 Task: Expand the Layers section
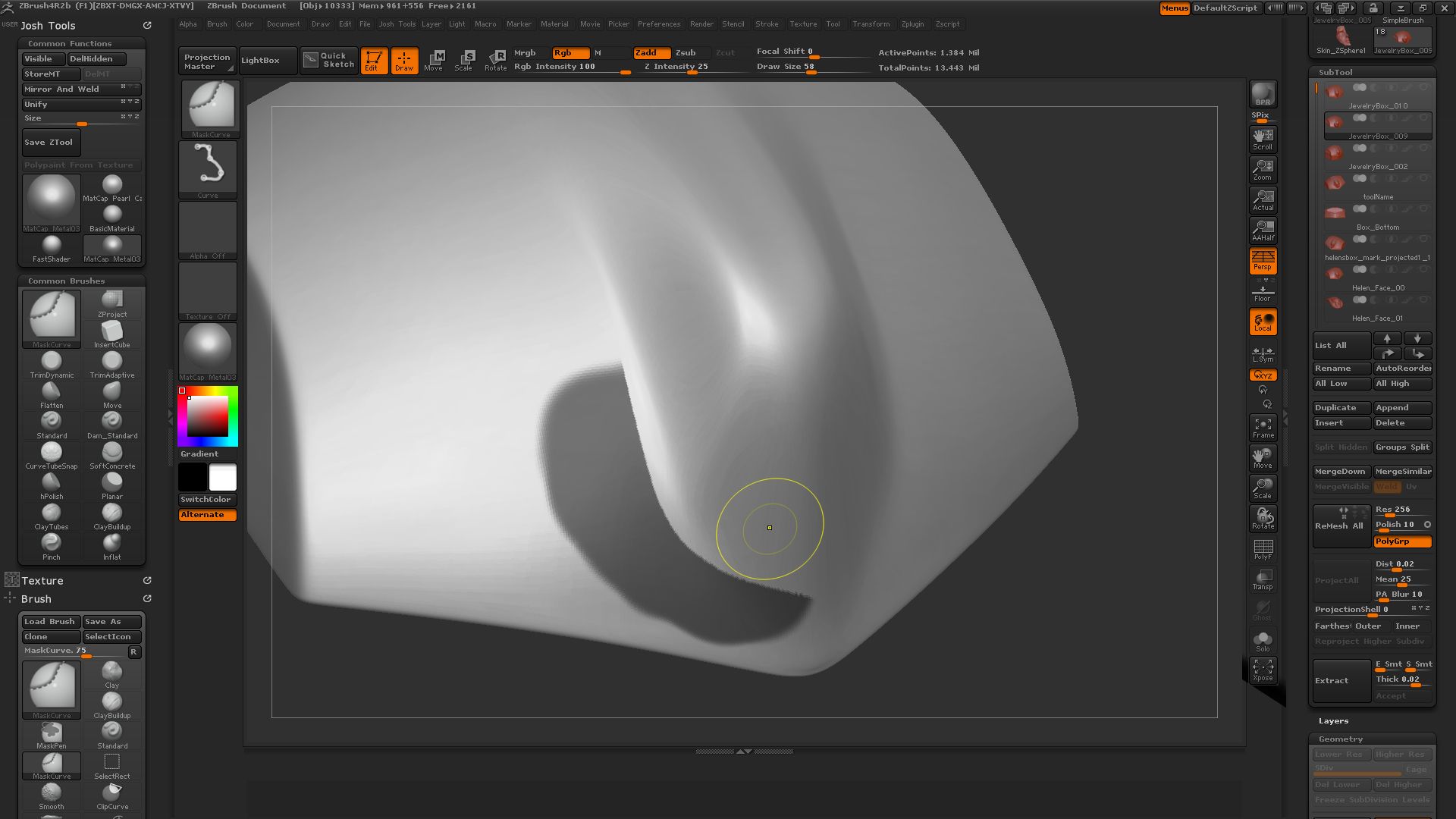coord(1333,721)
